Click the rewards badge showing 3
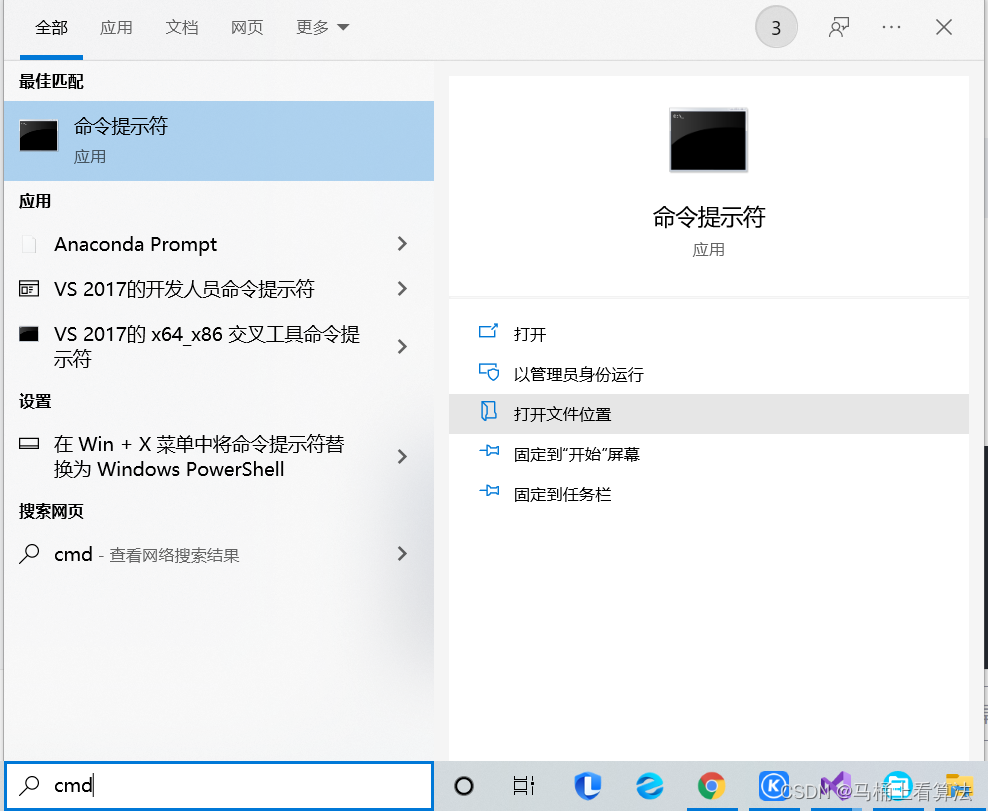Viewport: 988px width, 811px height. click(776, 28)
